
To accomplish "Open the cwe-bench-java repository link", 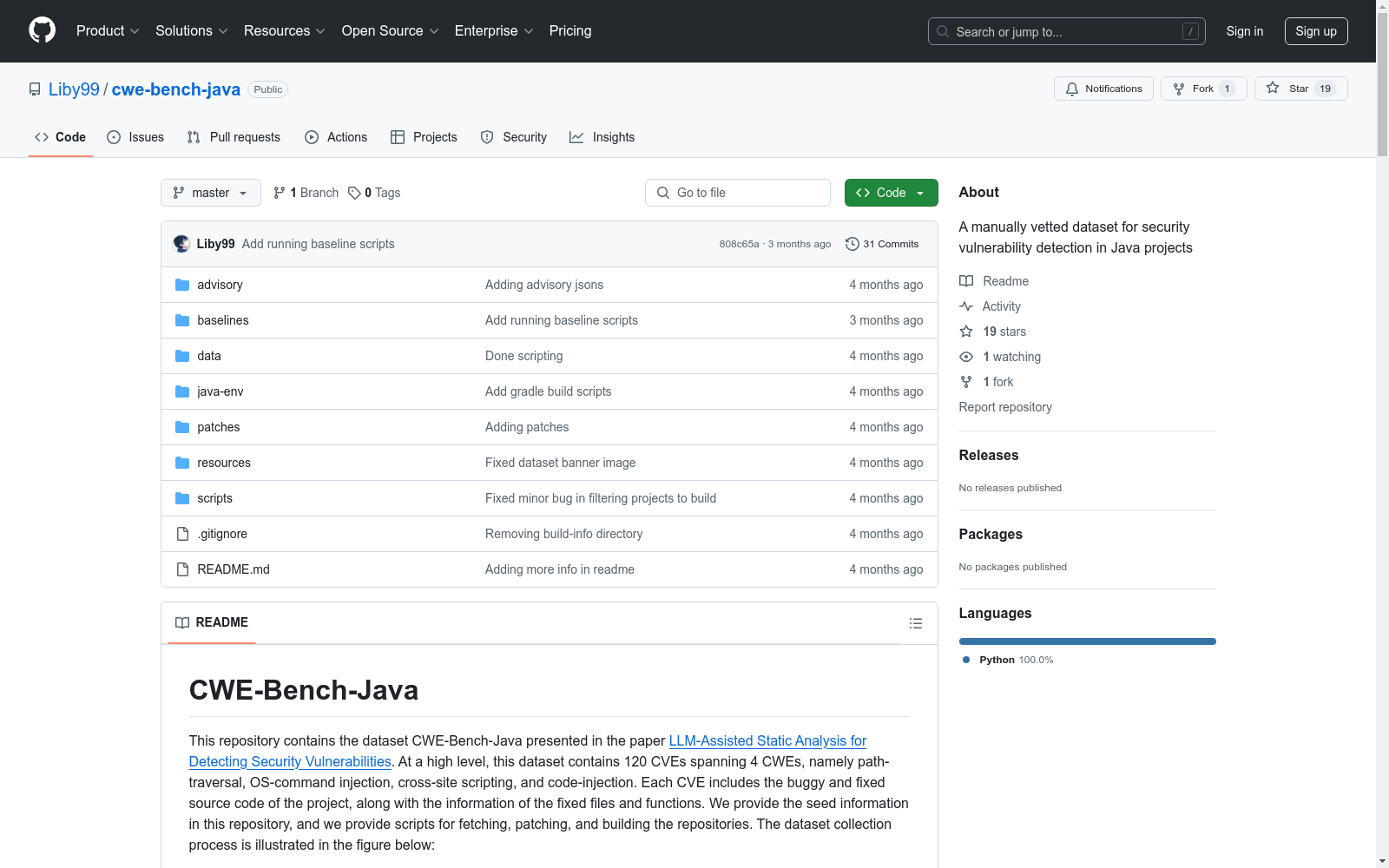I will [x=176, y=89].
